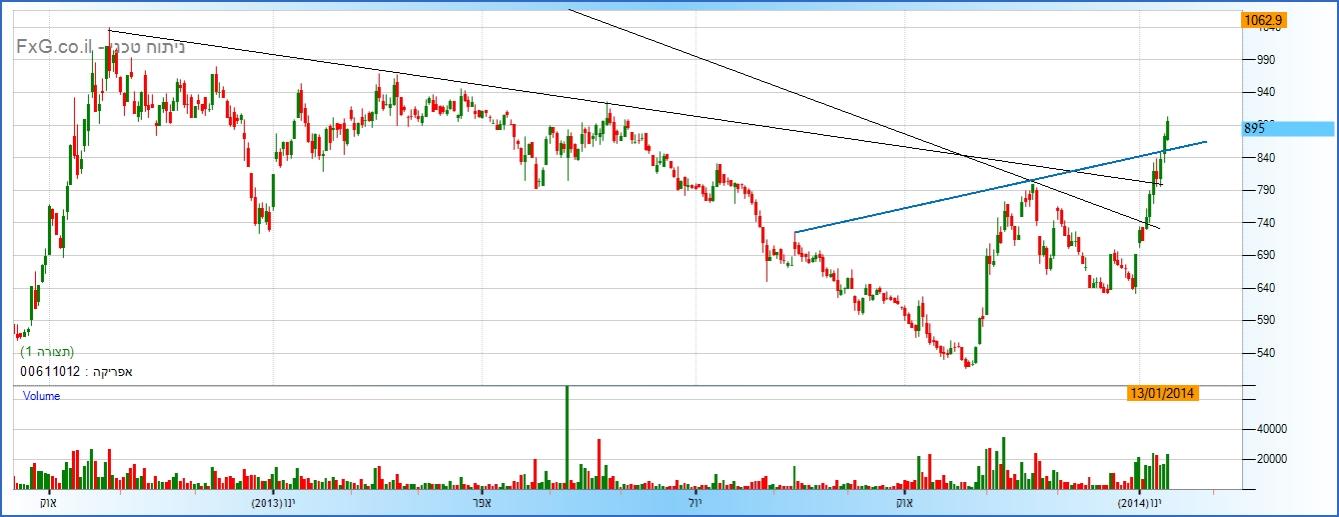The height and width of the screenshot is (517, 1339).
Task: Click the orange 13/01/2014 date label
Action: [1163, 393]
